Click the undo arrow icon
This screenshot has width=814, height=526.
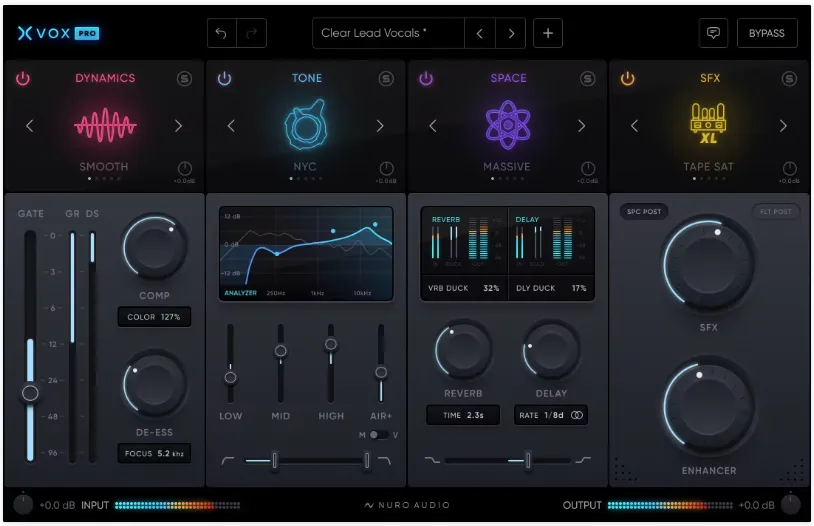pyautogui.click(x=222, y=33)
